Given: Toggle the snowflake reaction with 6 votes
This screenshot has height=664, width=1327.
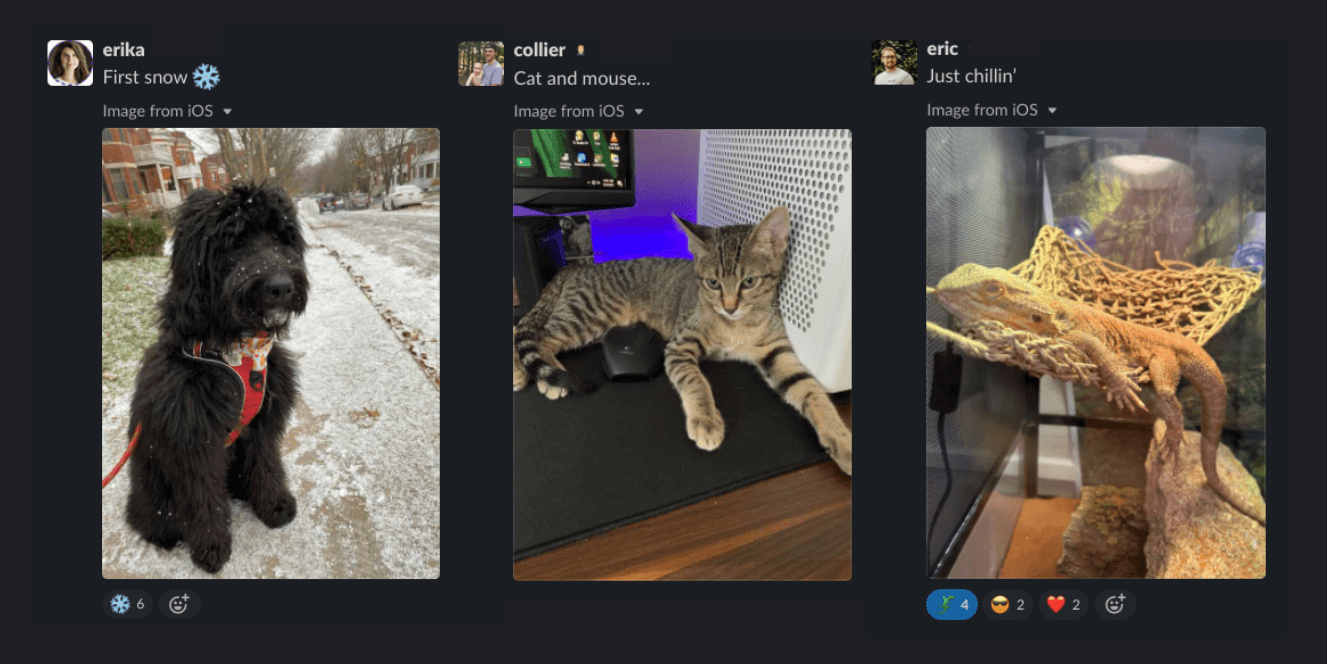Looking at the screenshot, I should (127, 604).
